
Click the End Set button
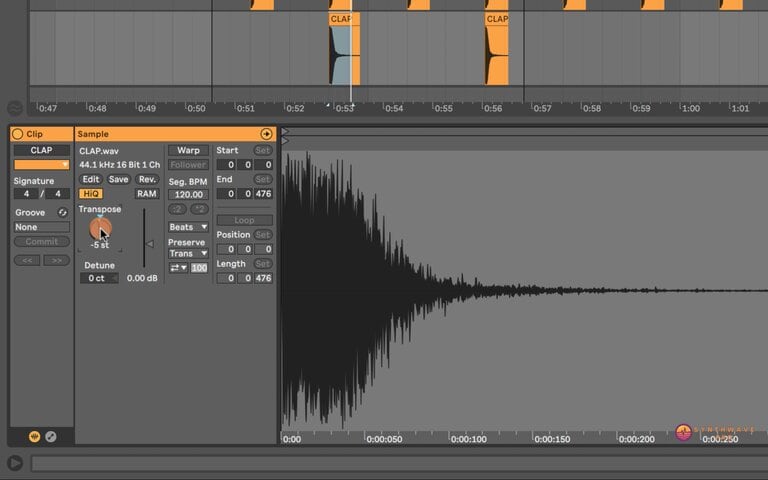[263, 179]
